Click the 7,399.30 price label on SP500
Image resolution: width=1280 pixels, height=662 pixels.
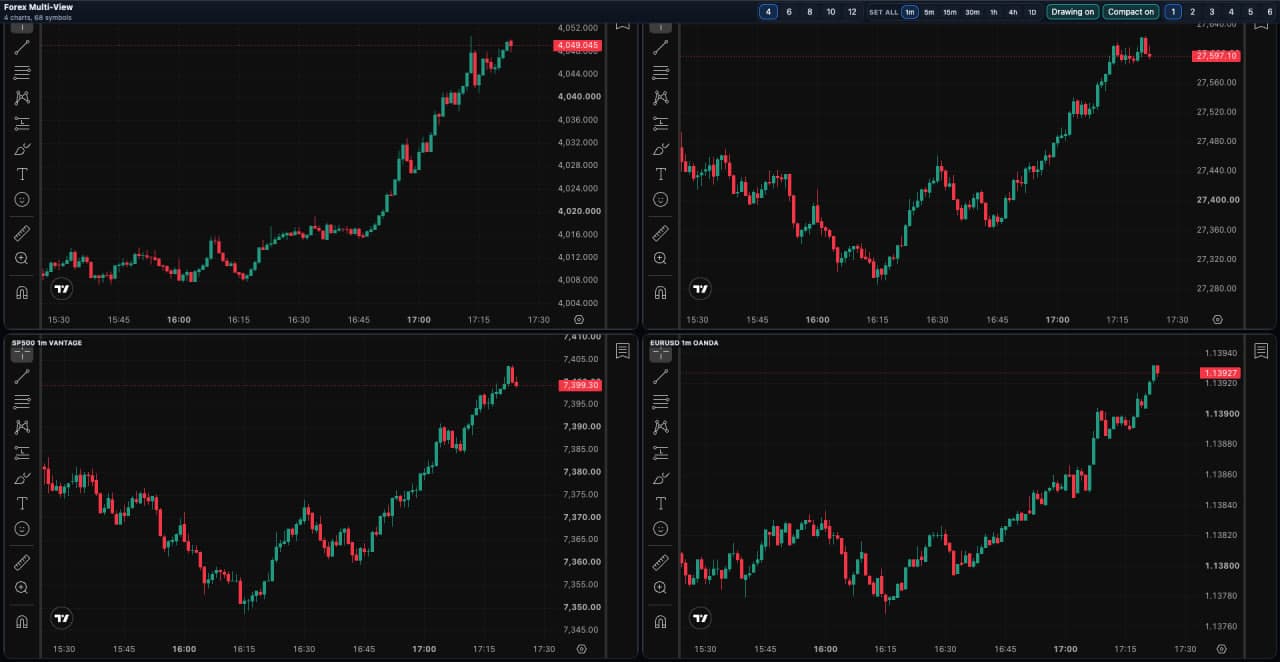coord(580,385)
